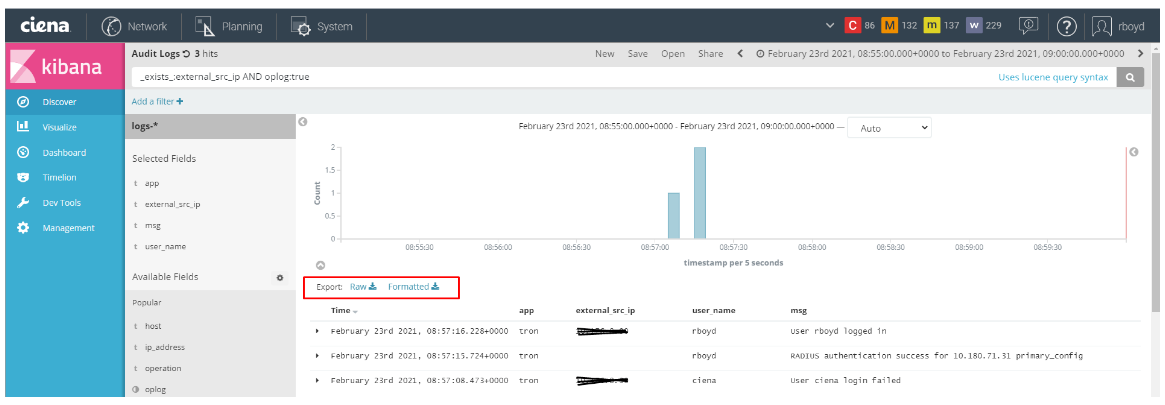Open the Planning menu
Image resolution: width=1165 pixels, height=405 pixels.
(x=230, y=26)
